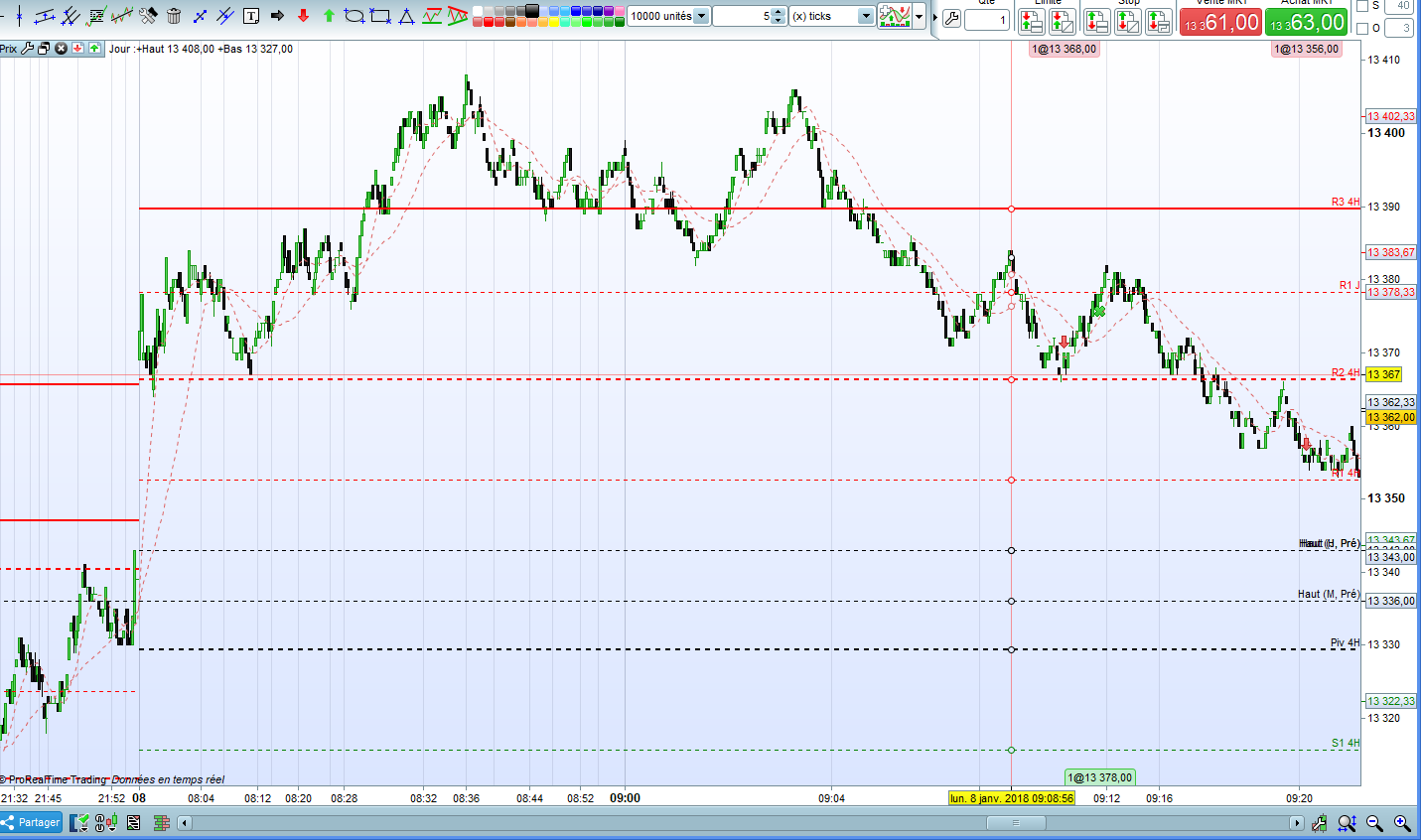Click the red and green bars icon in bottom bar

click(x=161, y=823)
